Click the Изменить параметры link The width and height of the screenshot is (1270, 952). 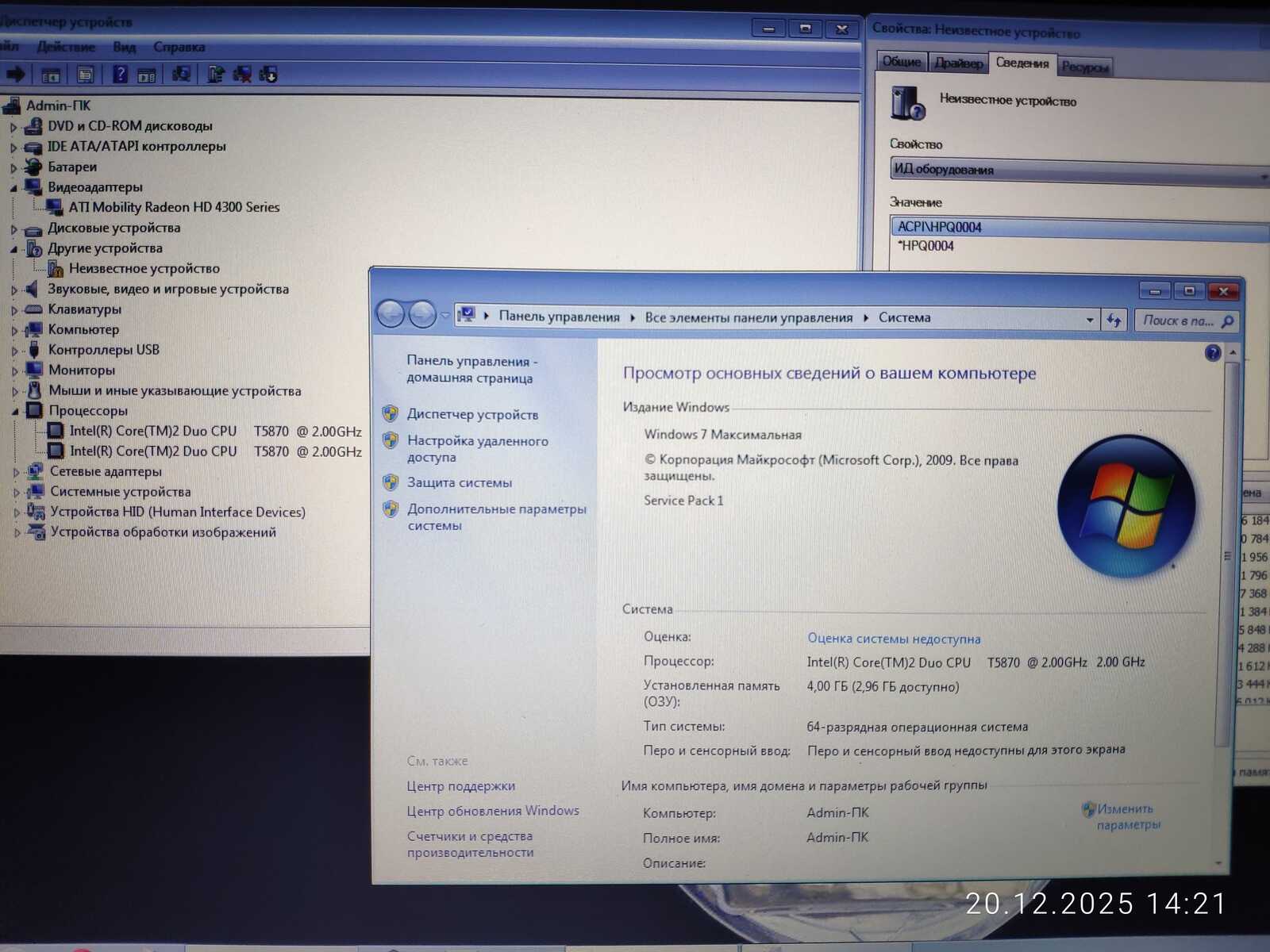point(1127,816)
